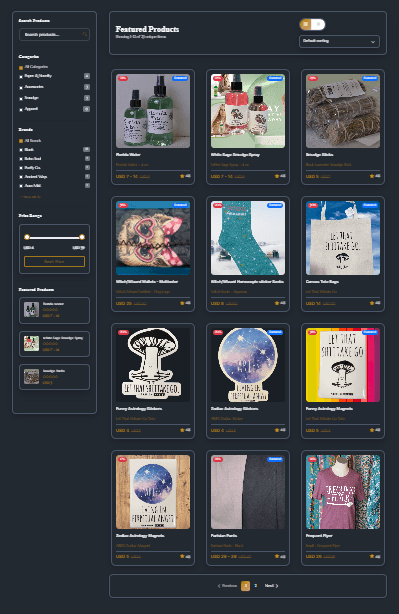
Task: Click the blue Featured badge on Fashion Pants
Action: point(275,459)
